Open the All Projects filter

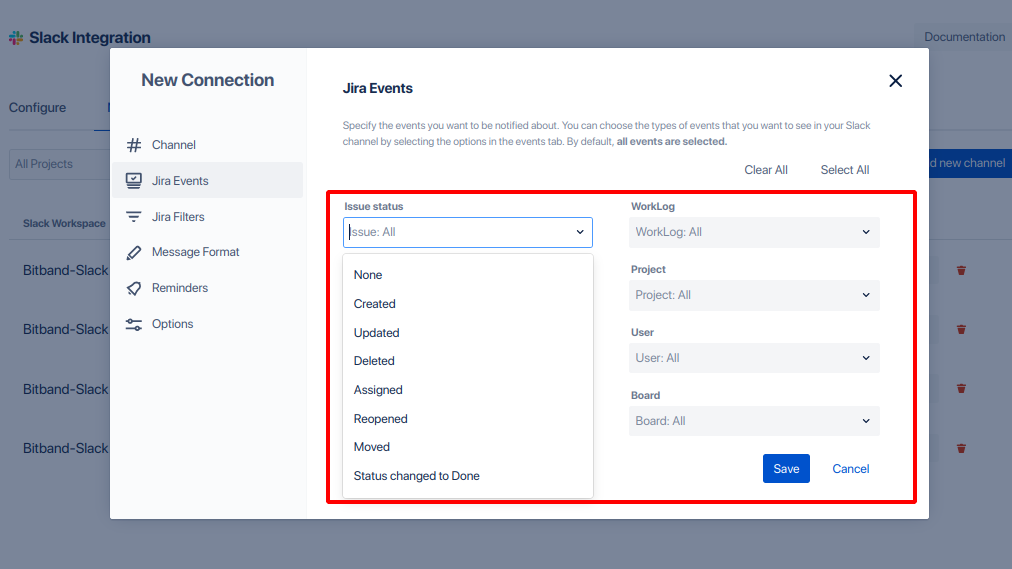59,164
